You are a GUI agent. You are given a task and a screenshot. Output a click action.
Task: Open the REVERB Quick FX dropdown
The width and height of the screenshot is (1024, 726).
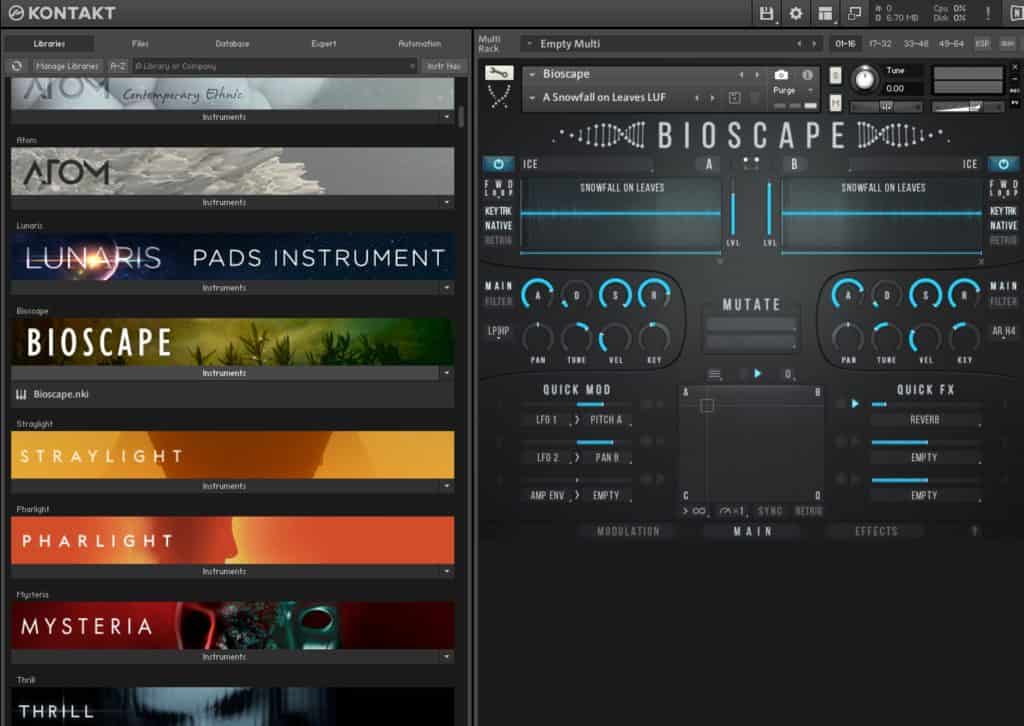(x=925, y=420)
